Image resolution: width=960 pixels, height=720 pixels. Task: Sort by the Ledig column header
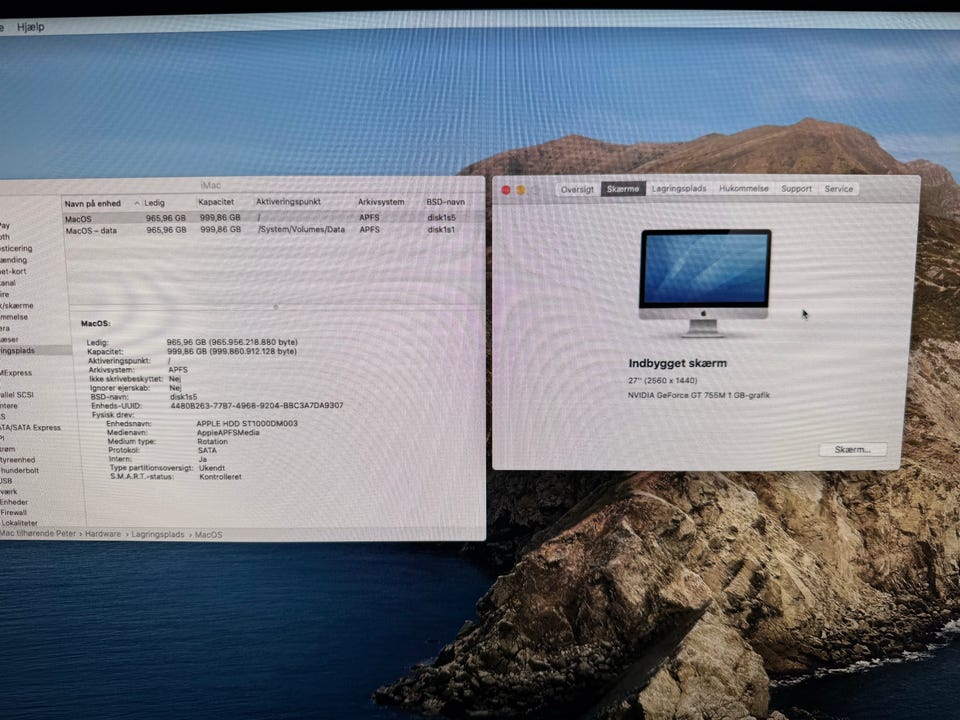coord(154,203)
